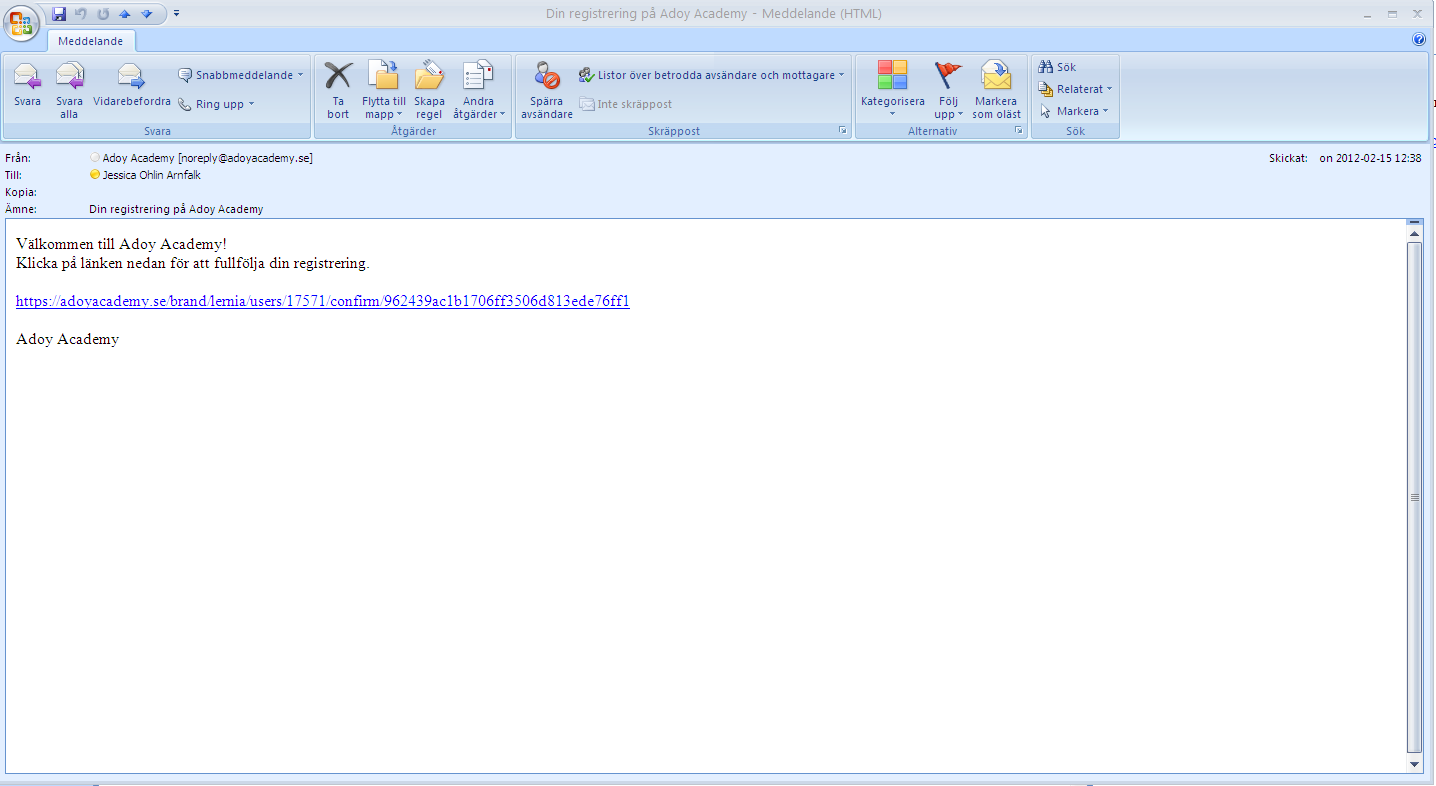Click the Redo arrow in the quick access toolbar
The width and height of the screenshot is (1436, 786).
pyautogui.click(x=103, y=14)
